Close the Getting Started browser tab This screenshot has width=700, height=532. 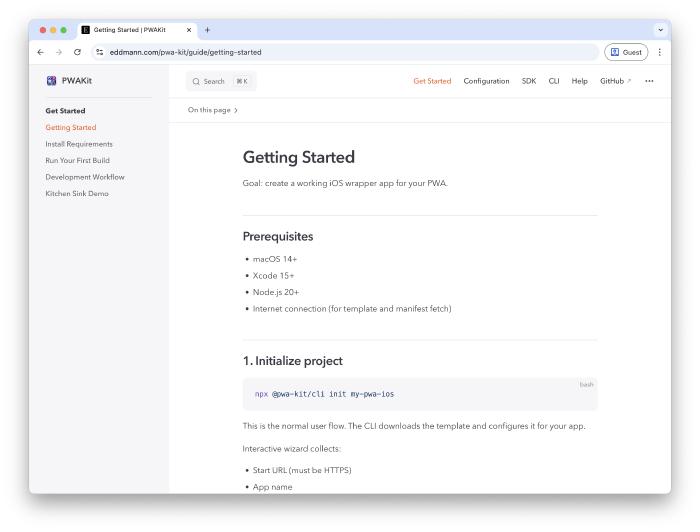click(189, 29)
